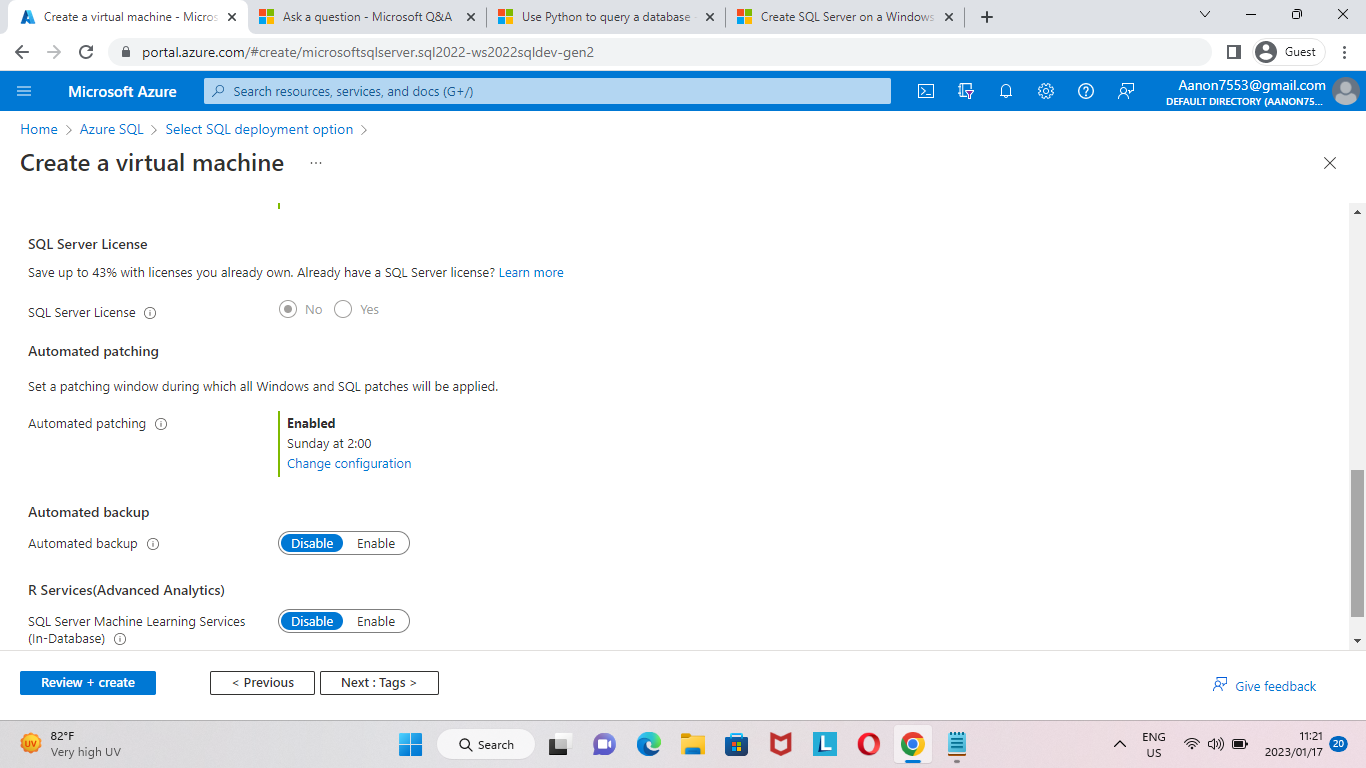Show info for SQL Server License
The image size is (1366, 768).
pyautogui.click(x=150, y=313)
